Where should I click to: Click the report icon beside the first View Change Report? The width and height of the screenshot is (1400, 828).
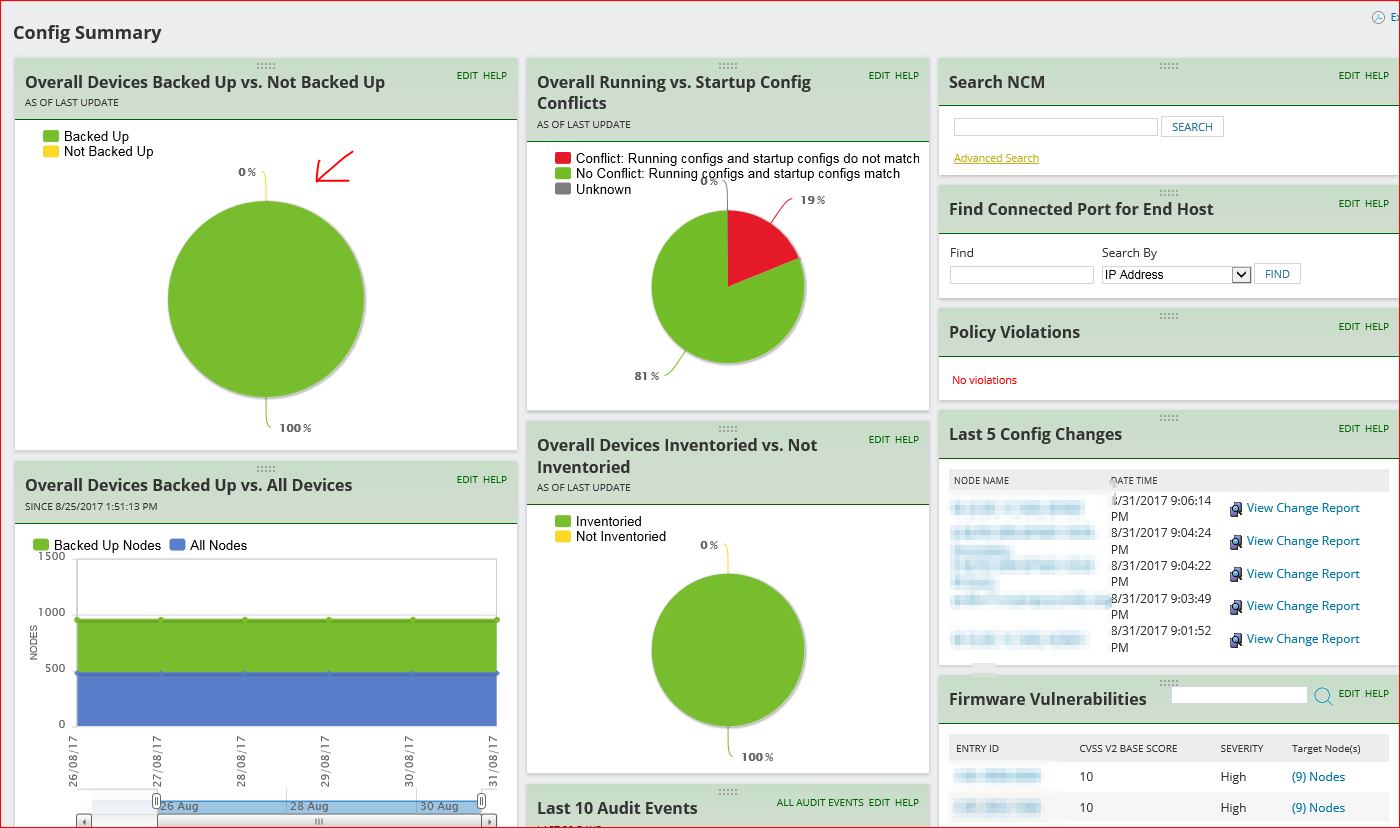[1236, 509]
